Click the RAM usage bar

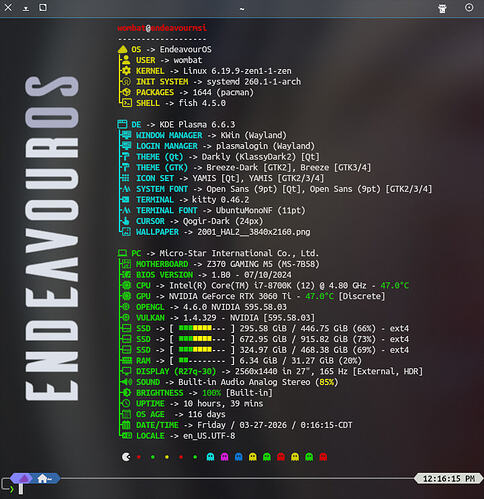[202, 360]
